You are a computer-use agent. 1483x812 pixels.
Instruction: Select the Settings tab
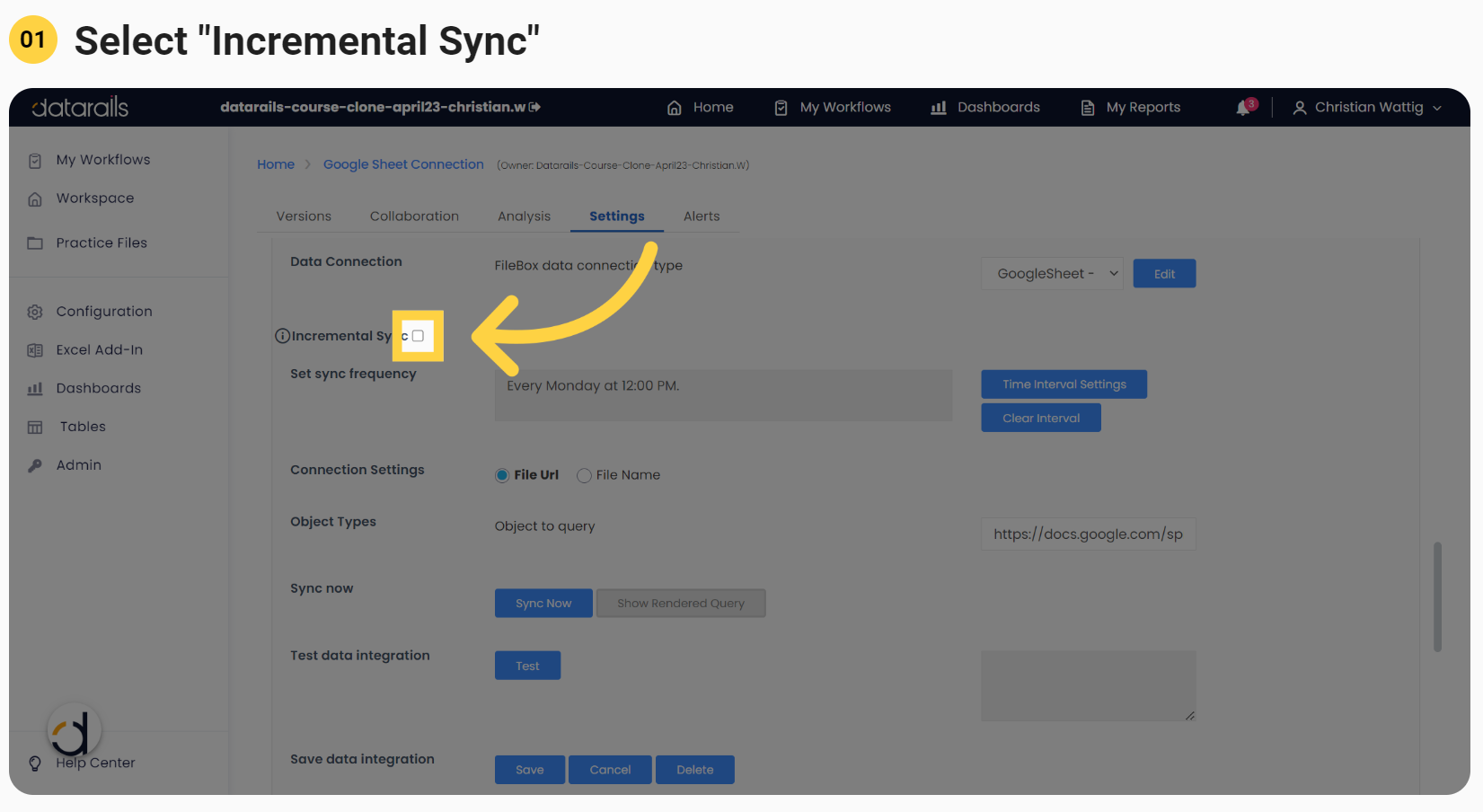click(617, 216)
